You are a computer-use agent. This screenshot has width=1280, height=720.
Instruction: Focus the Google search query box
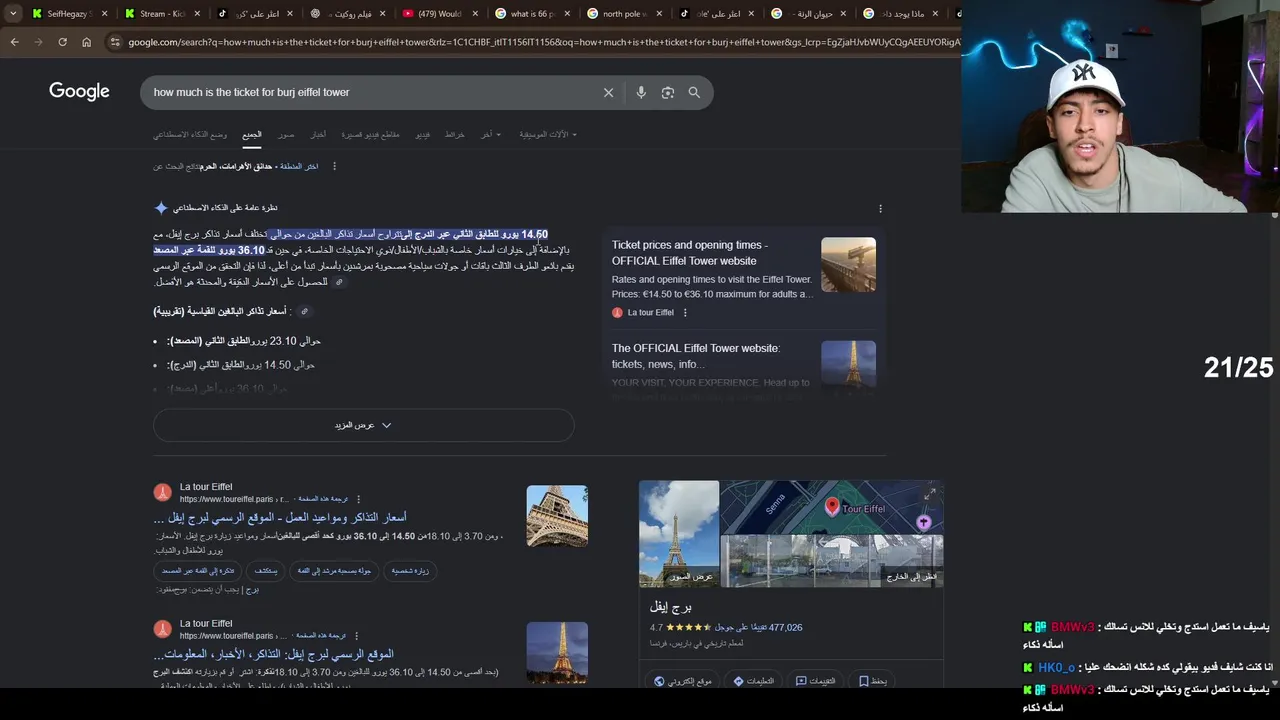(370, 92)
